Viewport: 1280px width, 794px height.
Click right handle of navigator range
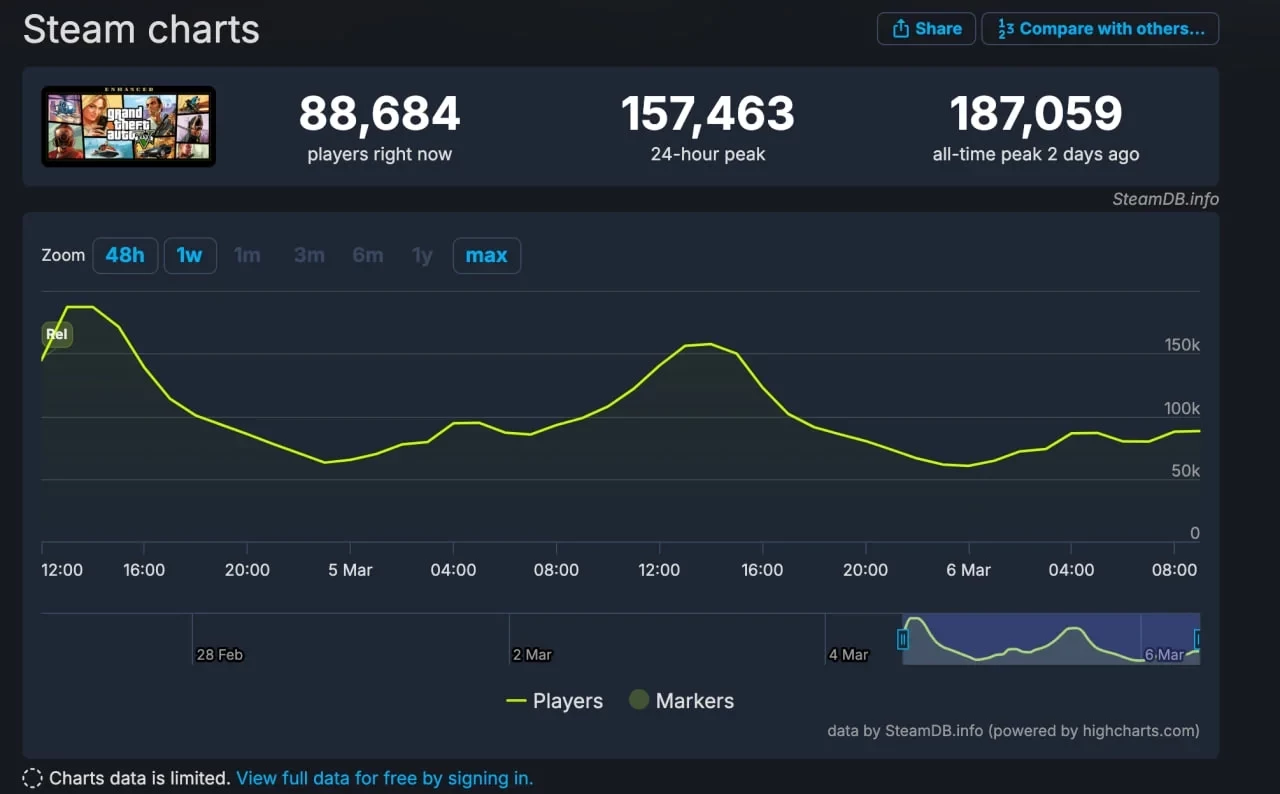[1198, 639]
